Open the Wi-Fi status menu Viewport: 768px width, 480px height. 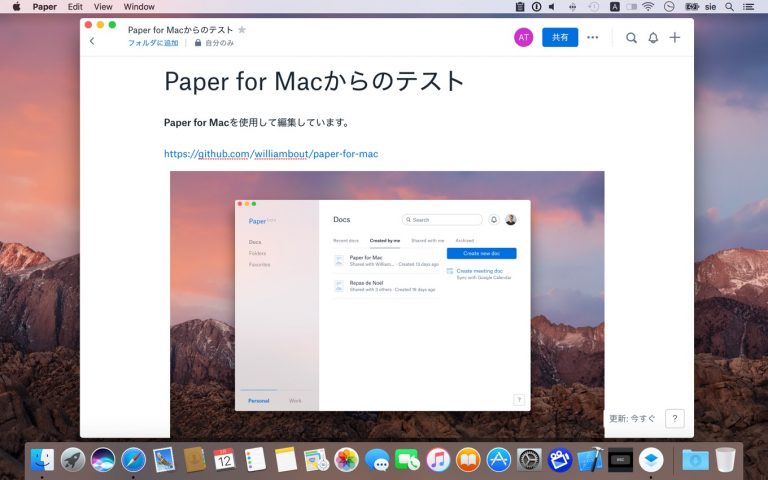click(x=647, y=7)
